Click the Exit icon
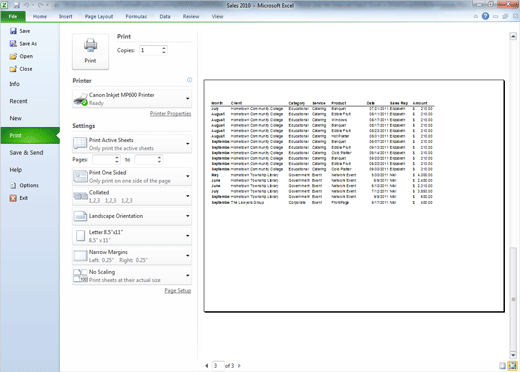Screen dimensions: 520x372 [13, 198]
